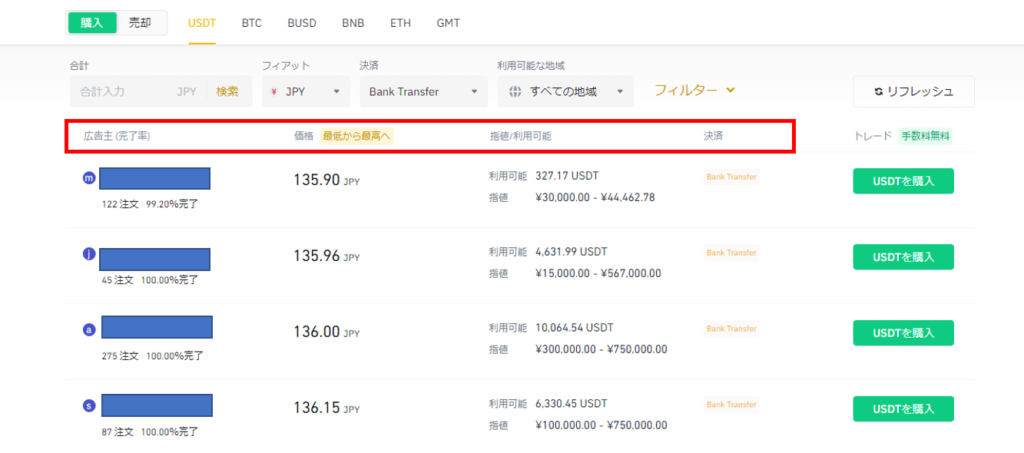The image size is (1024, 453).
Task: Open the すべての地域 region dropdown
Action: [566, 92]
